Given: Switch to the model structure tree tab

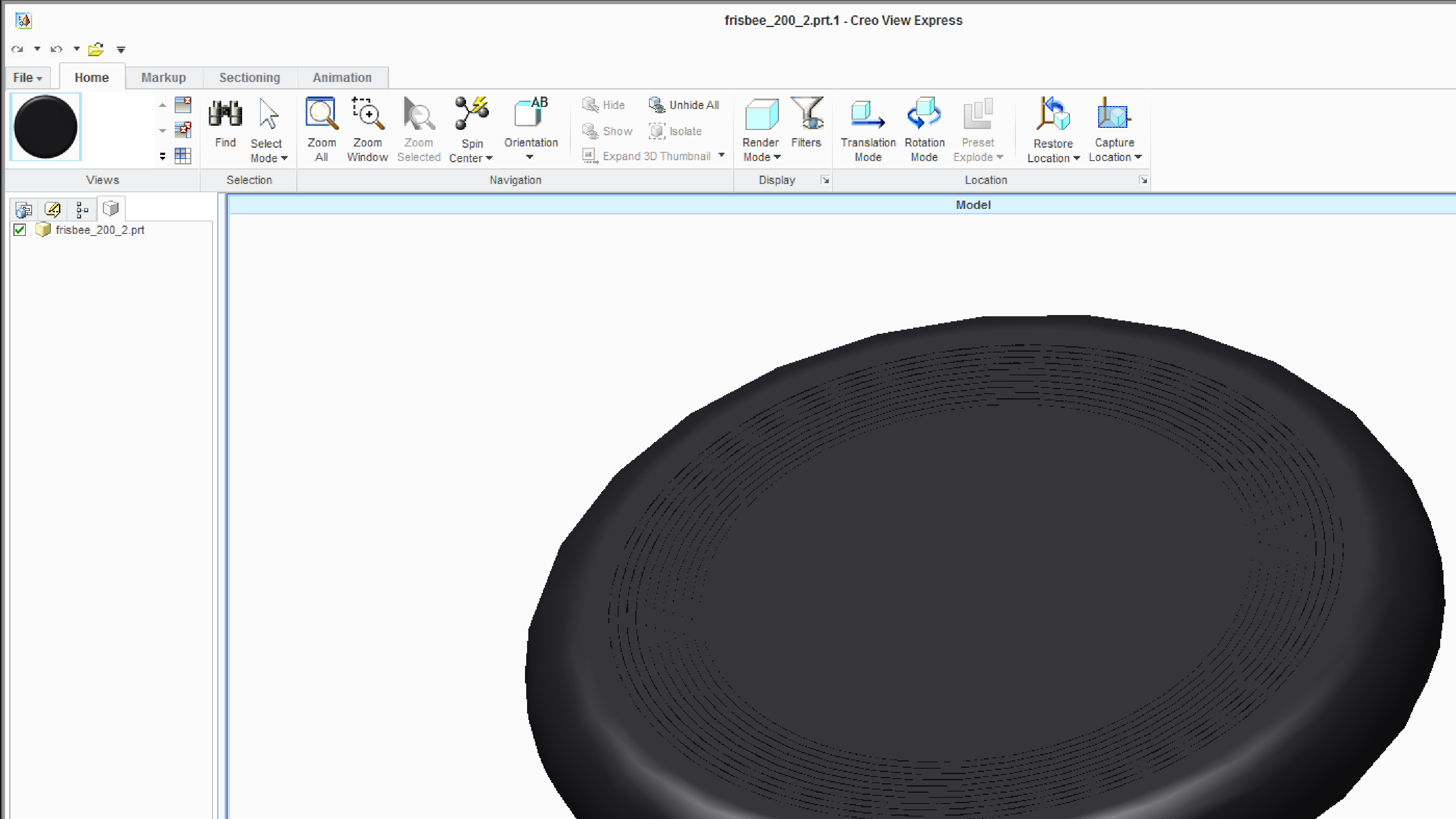Looking at the screenshot, I should point(82,209).
